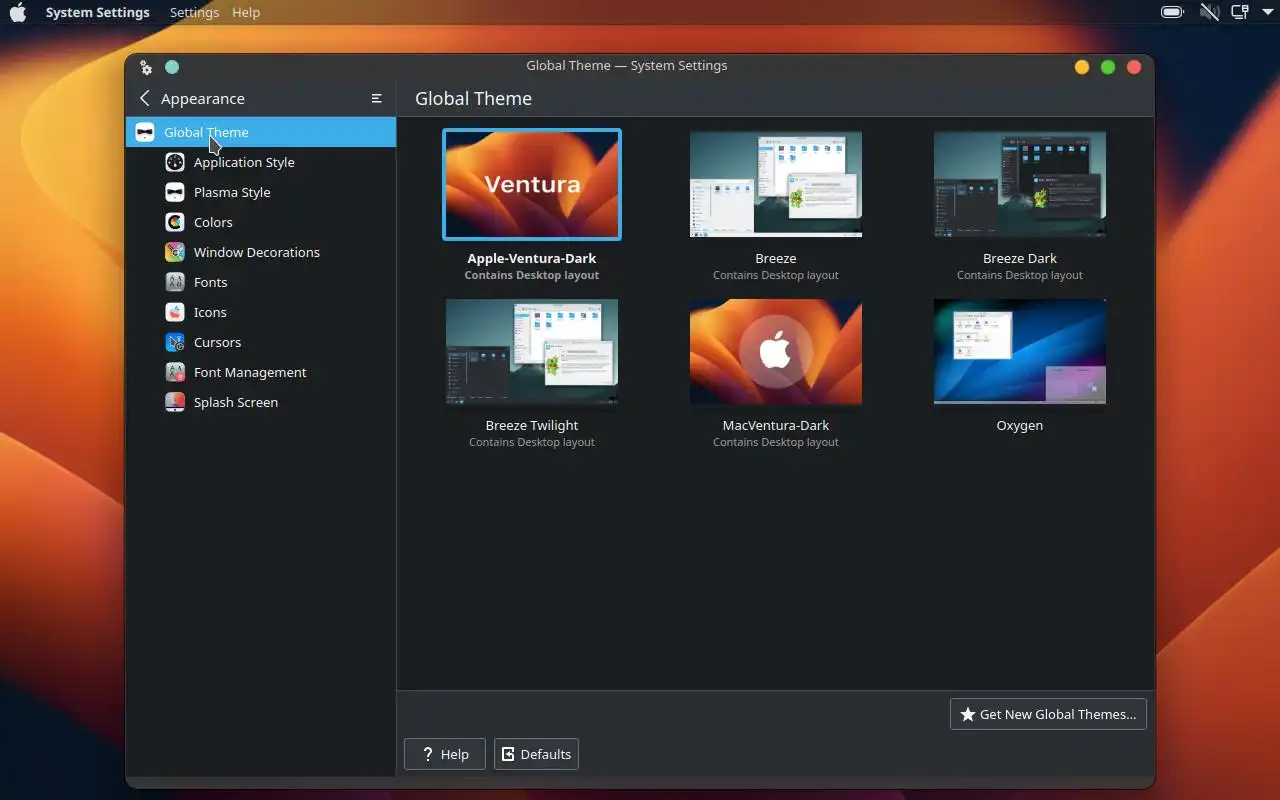Click the Cursors icon
The height and width of the screenshot is (800, 1280).
(x=175, y=342)
